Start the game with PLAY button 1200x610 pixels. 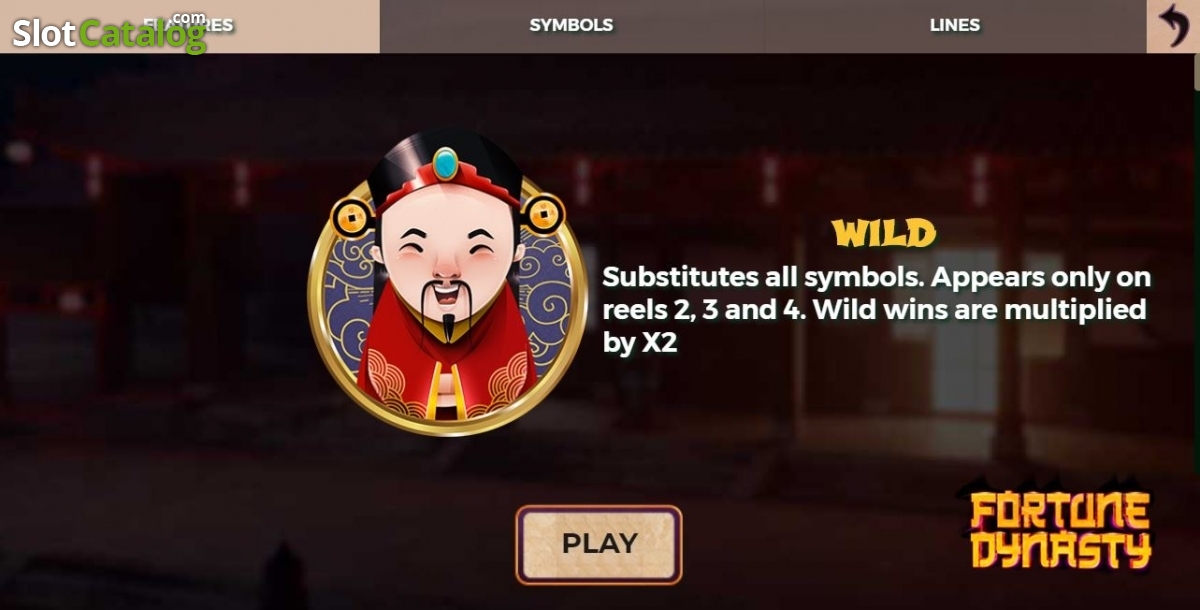coord(599,544)
